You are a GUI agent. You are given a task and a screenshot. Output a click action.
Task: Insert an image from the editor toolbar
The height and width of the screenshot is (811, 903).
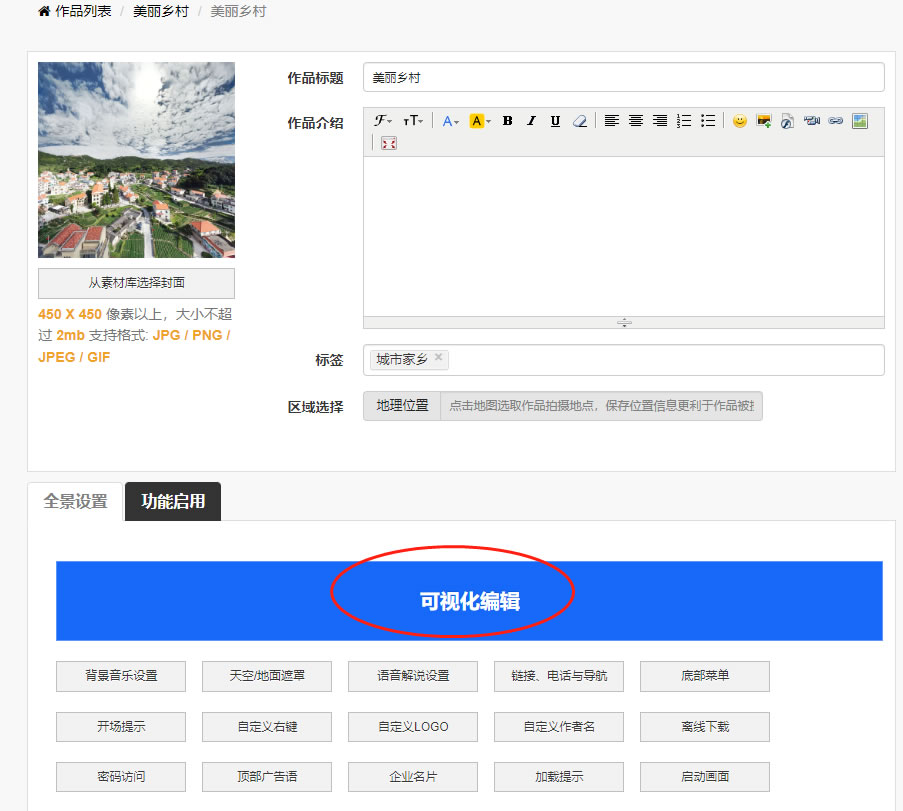pos(860,121)
